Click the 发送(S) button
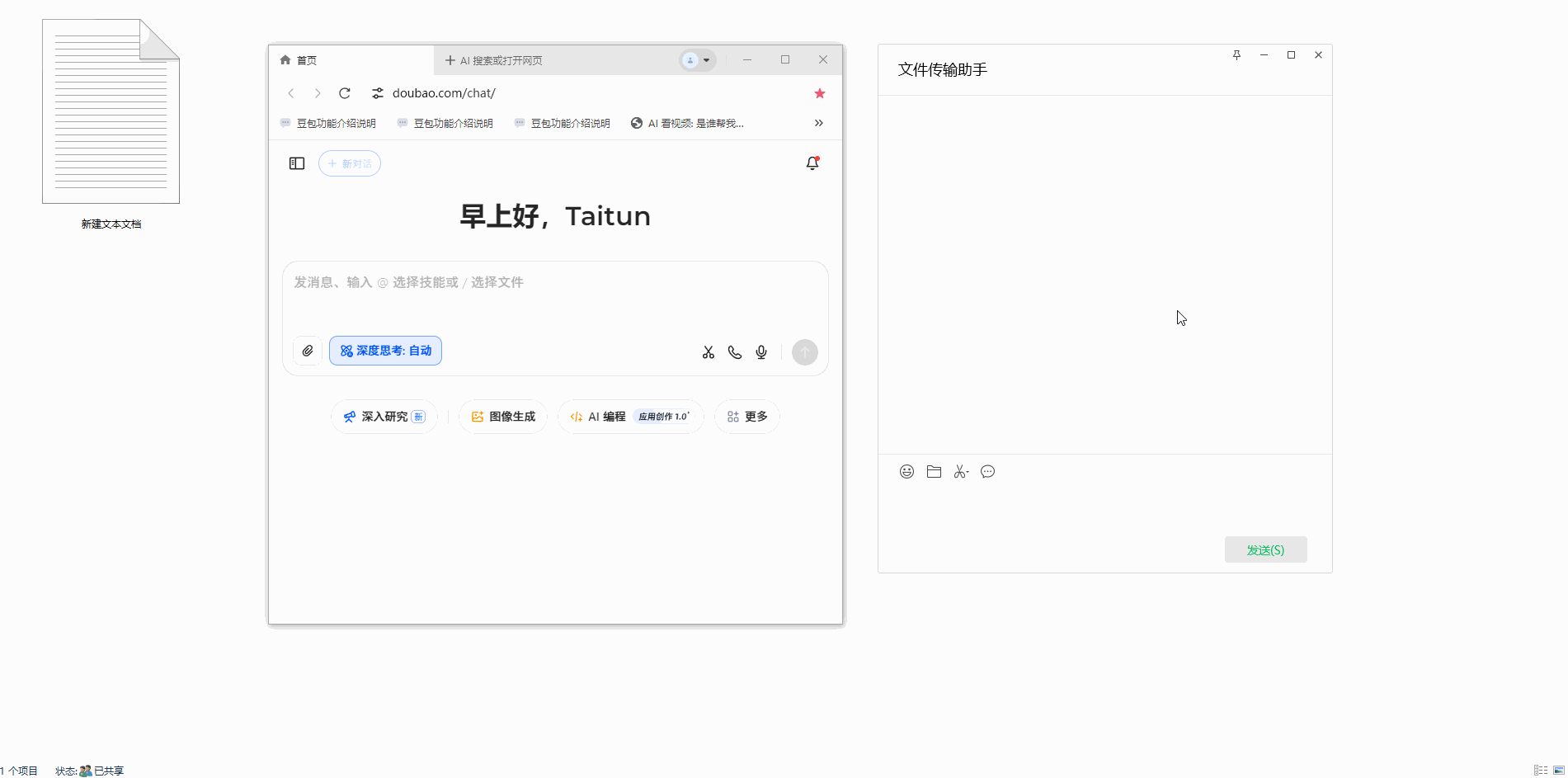This screenshot has height=778, width=1568. [x=1265, y=549]
